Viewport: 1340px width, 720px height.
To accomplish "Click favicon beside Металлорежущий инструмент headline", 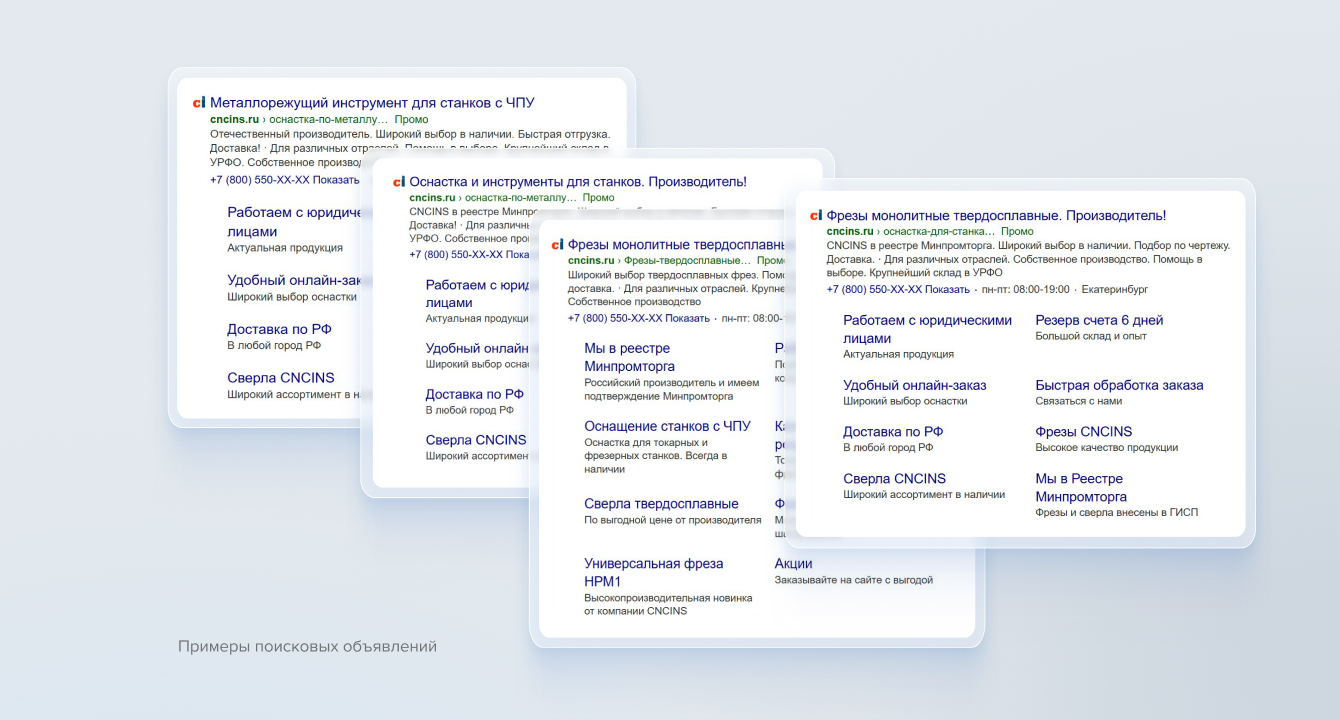I will 198,103.
